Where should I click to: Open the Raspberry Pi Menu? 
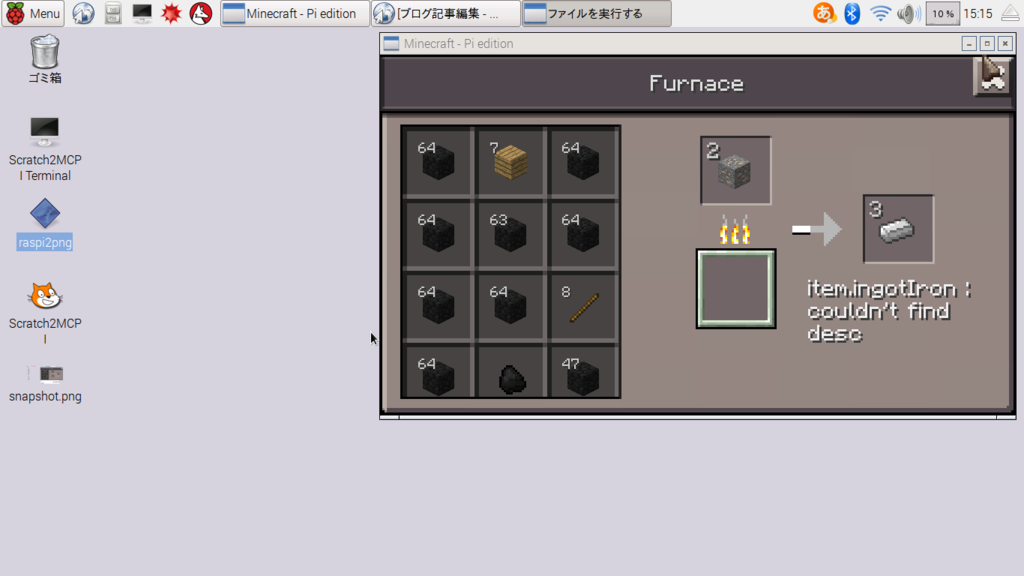[x=33, y=13]
